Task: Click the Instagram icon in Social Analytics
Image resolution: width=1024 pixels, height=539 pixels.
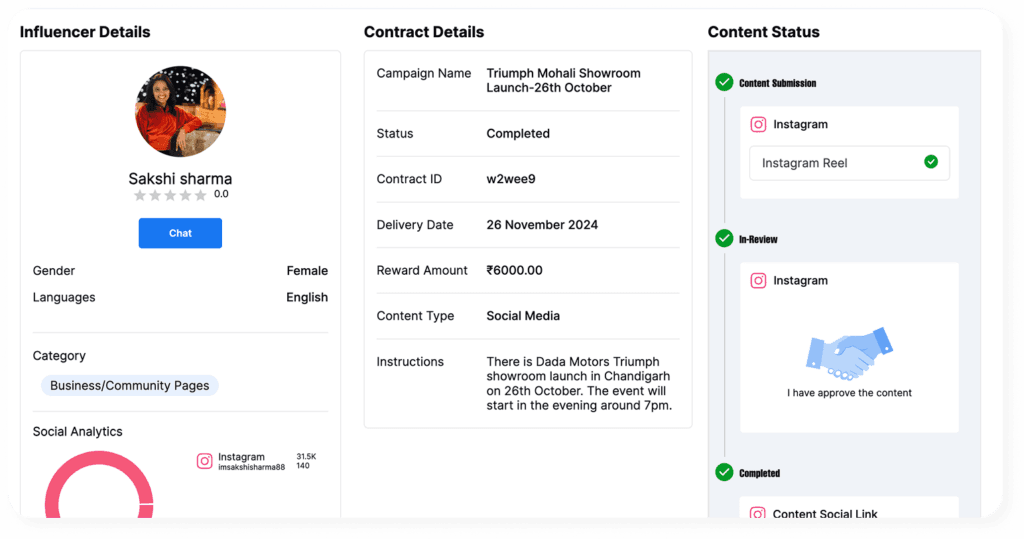Action: click(x=204, y=461)
